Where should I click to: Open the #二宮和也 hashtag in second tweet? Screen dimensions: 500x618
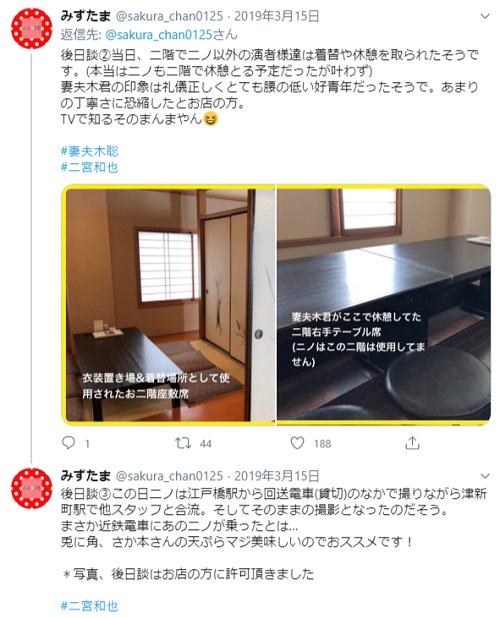click(x=89, y=606)
